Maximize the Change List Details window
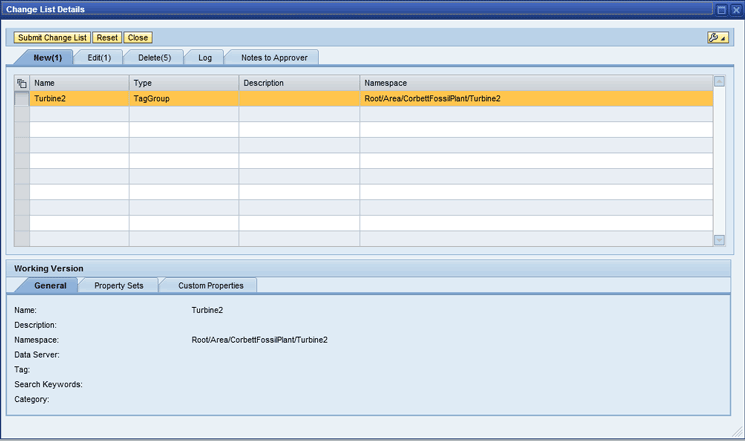 [722, 9]
